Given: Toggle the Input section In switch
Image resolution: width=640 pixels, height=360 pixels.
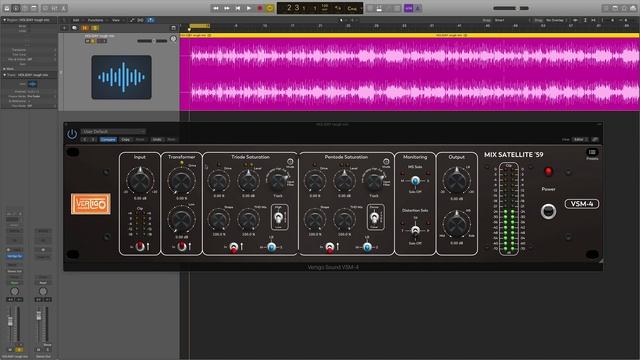Looking at the screenshot, I should [x=140, y=246].
